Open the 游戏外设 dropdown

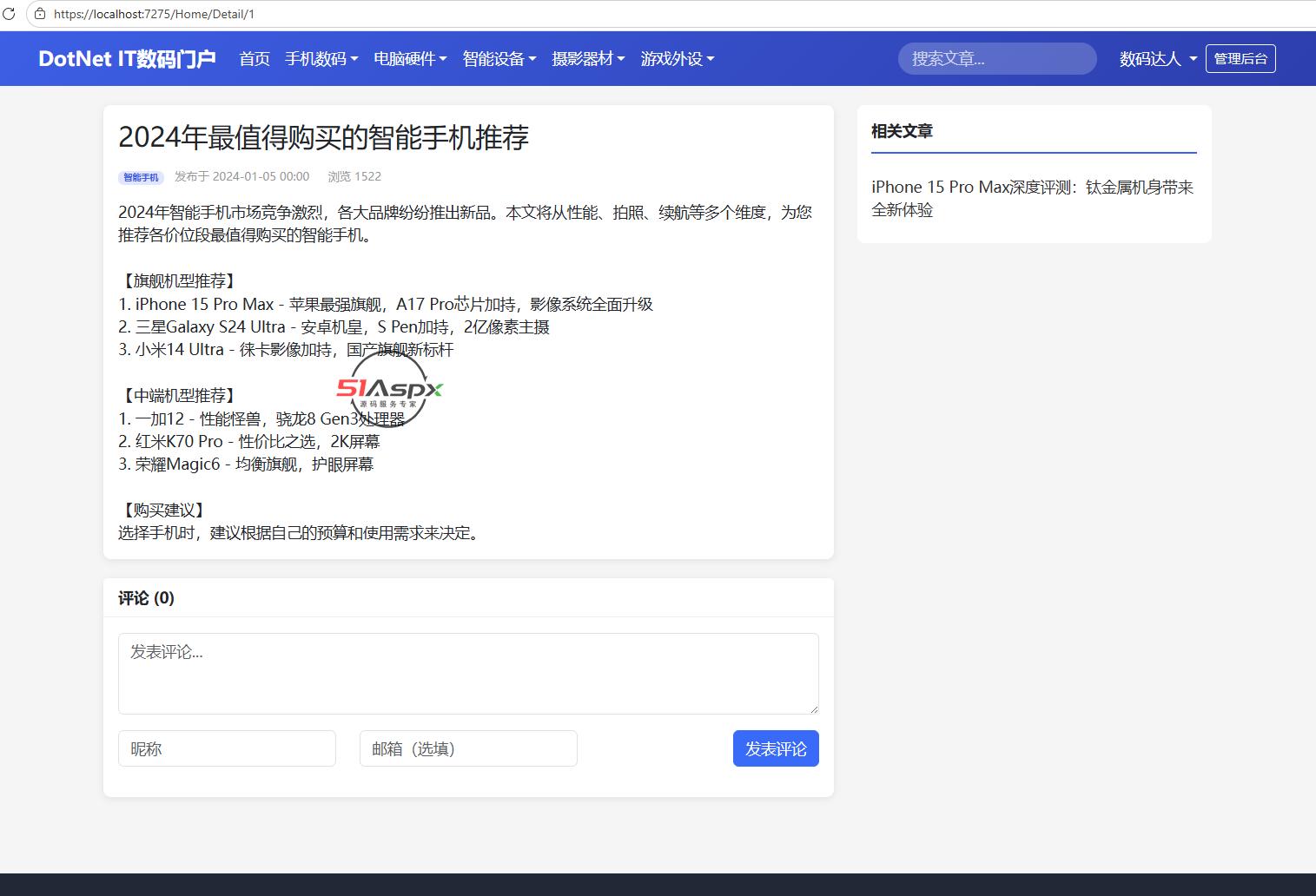[678, 58]
